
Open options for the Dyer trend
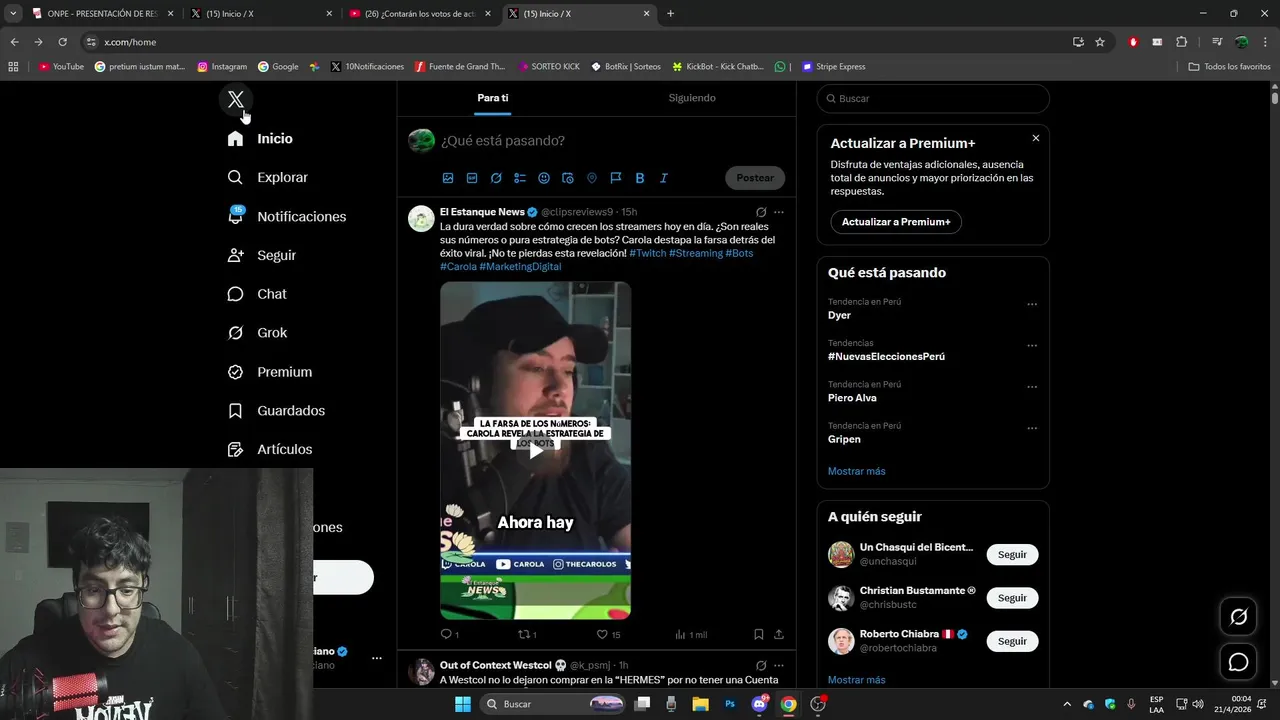[1032, 304]
